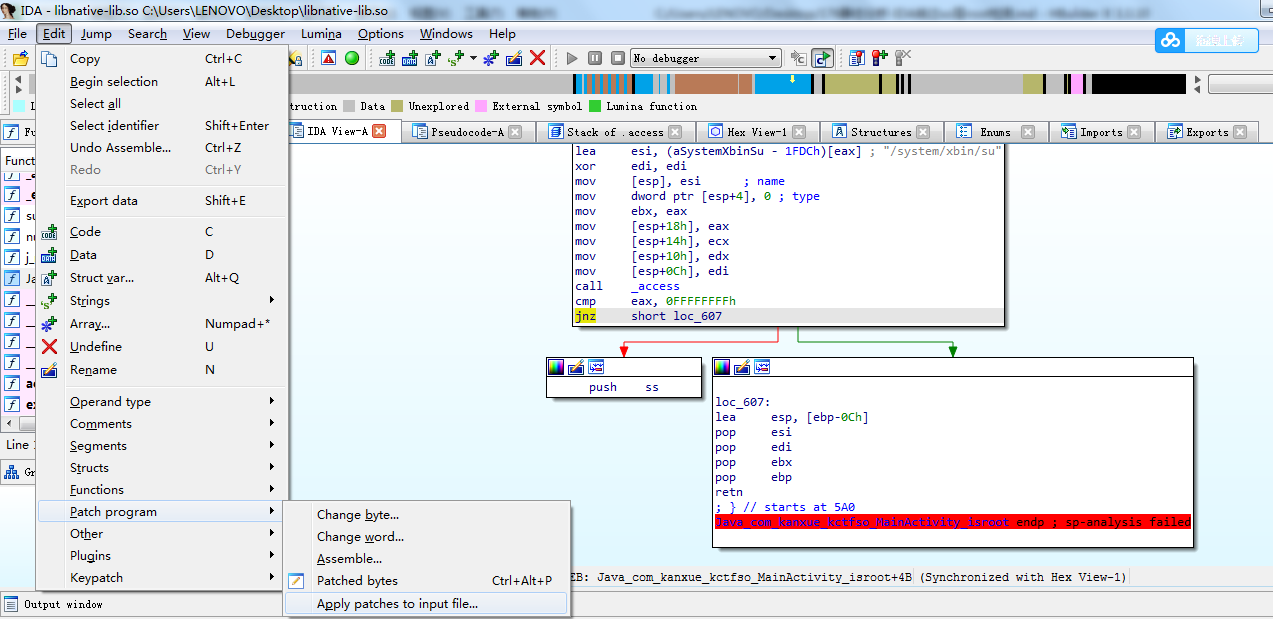The height and width of the screenshot is (619, 1273).
Task: Click the yellow arrow marker in navigation band
Action: [x=793, y=78]
